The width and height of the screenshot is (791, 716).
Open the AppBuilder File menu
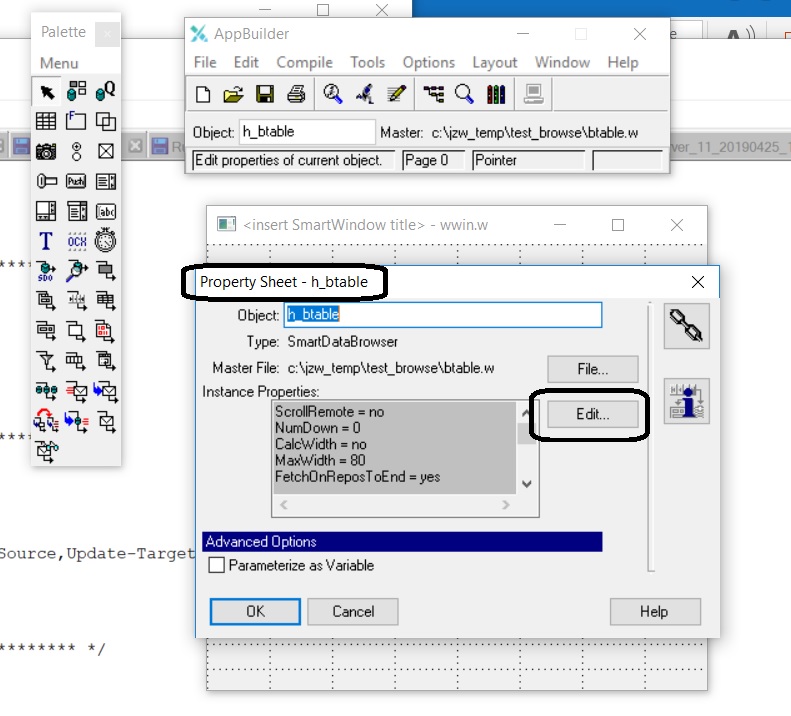[205, 62]
